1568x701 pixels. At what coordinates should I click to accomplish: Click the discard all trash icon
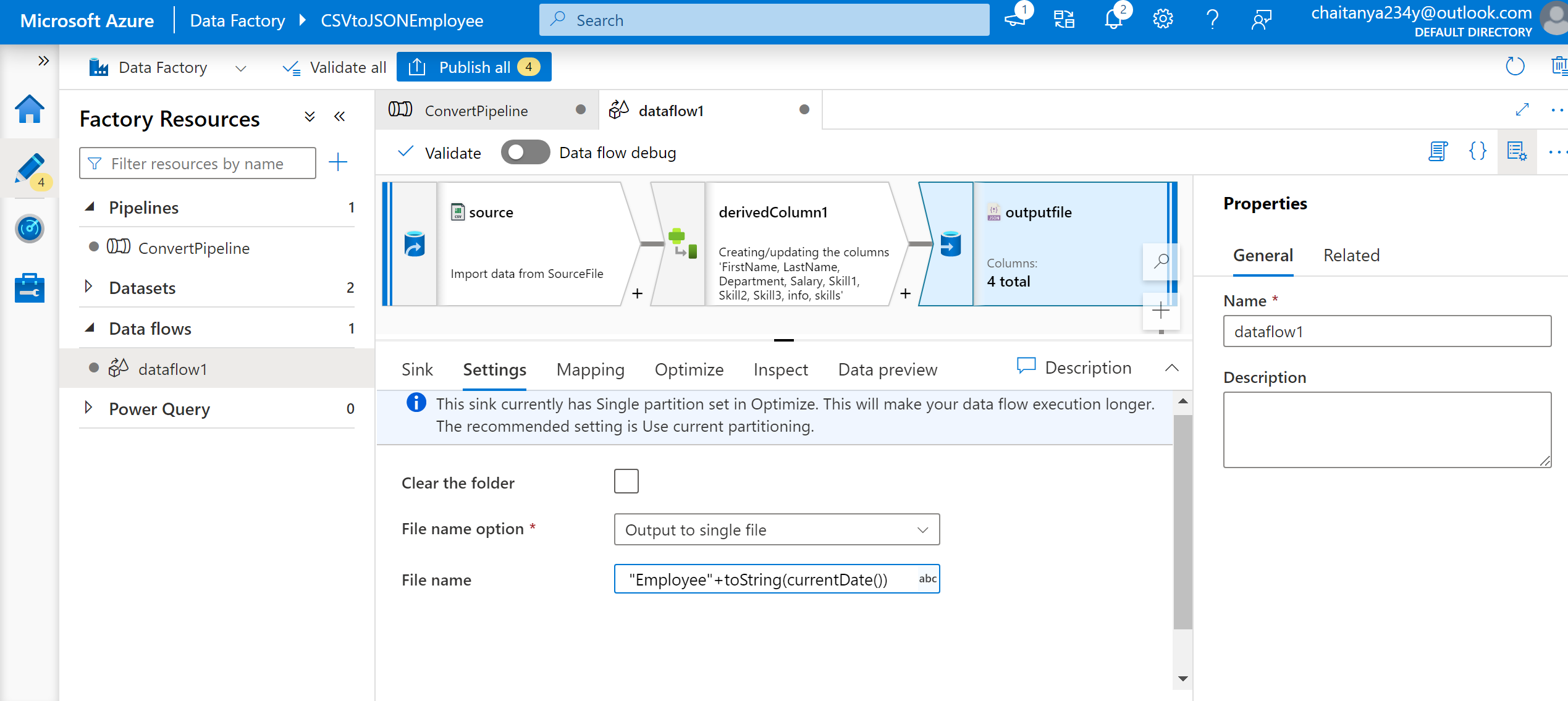(x=1559, y=66)
